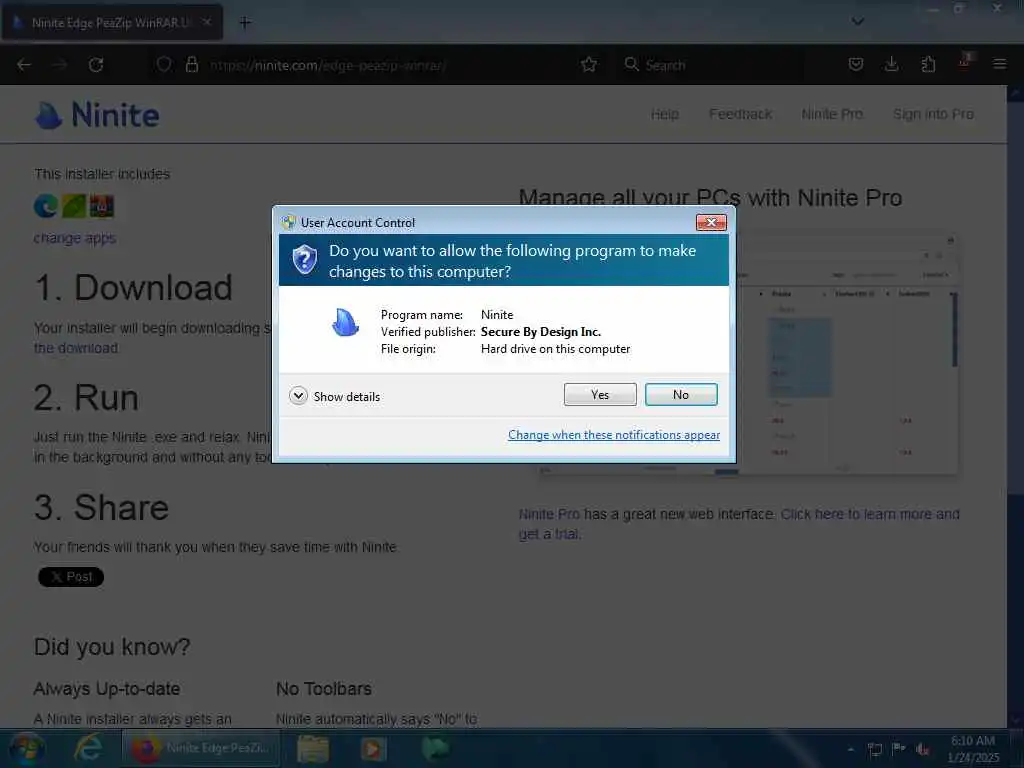Open Windows Explorer folder taskbar icon
This screenshot has height=768, width=1024.
(x=313, y=748)
